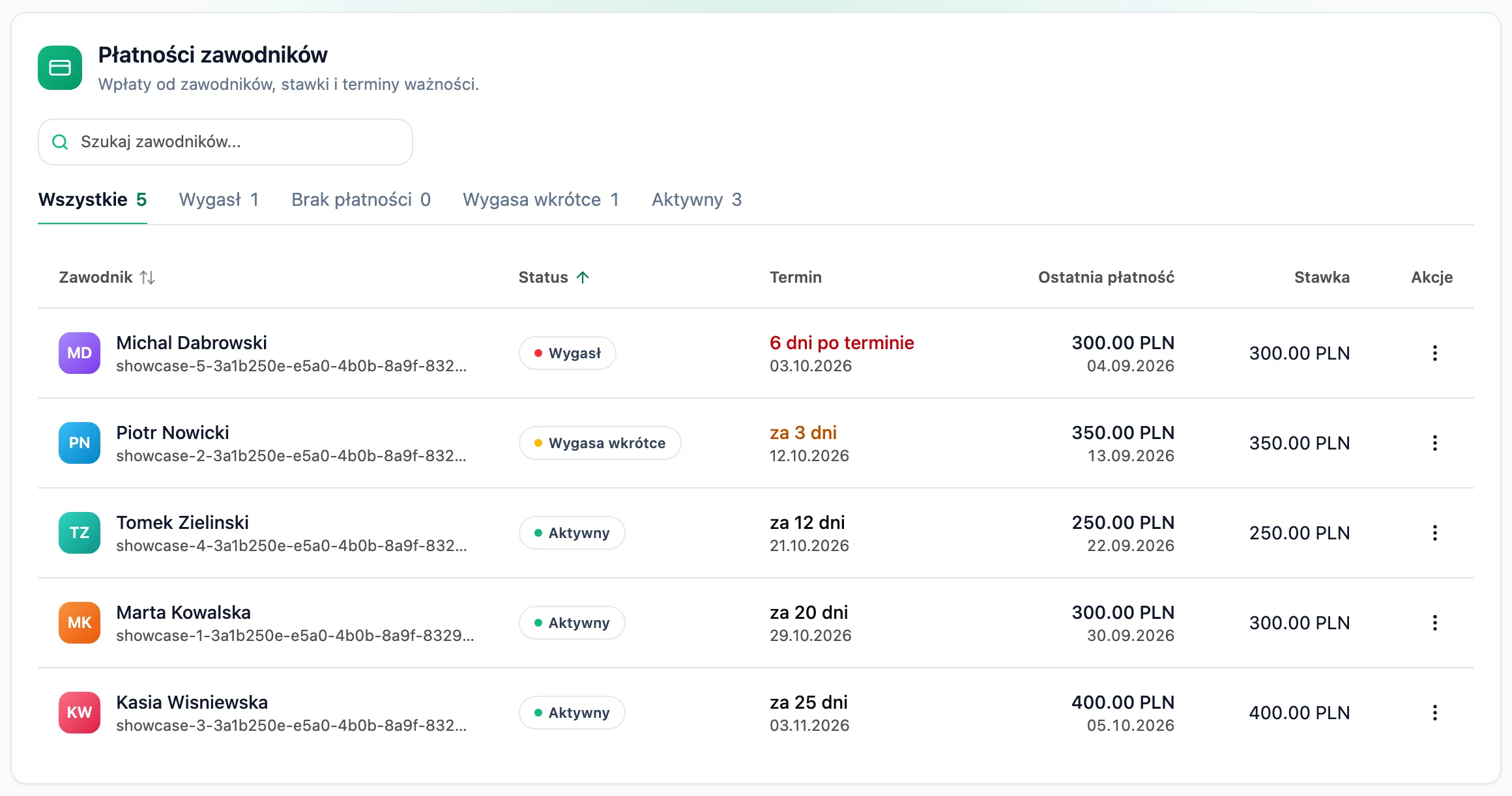
Task: Click the 'za 3 dni' deadline text
Action: (x=804, y=433)
